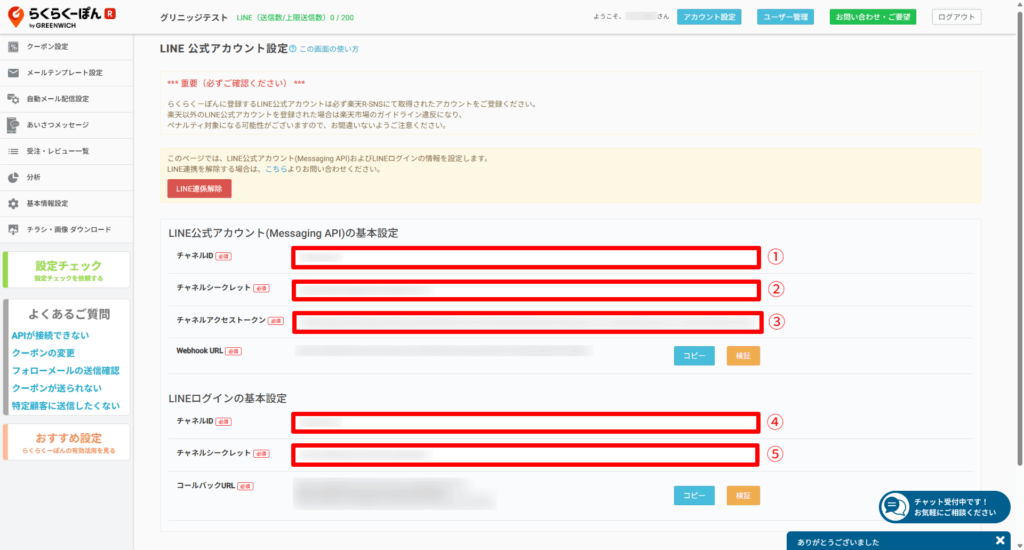Click the red LINE連携解除 button
The width and height of the screenshot is (1024, 550).
pos(199,188)
